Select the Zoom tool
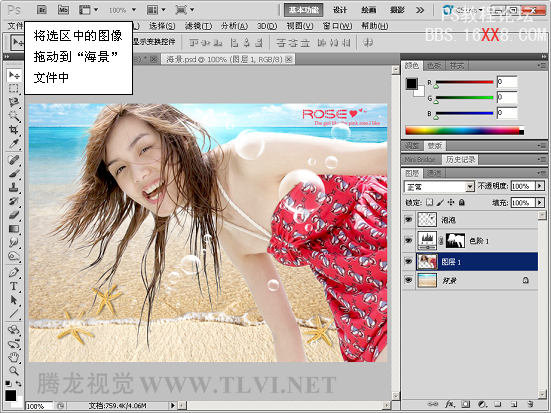The height and width of the screenshot is (413, 551). [x=14, y=370]
